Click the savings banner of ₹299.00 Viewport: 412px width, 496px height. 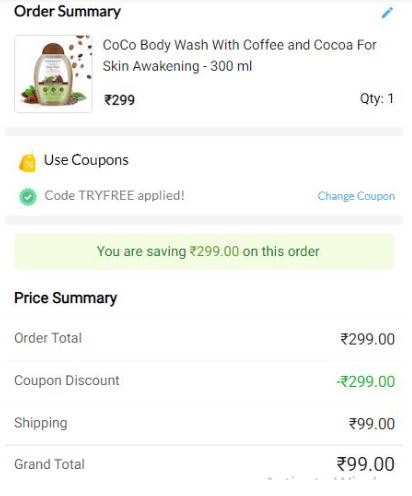coord(204,251)
